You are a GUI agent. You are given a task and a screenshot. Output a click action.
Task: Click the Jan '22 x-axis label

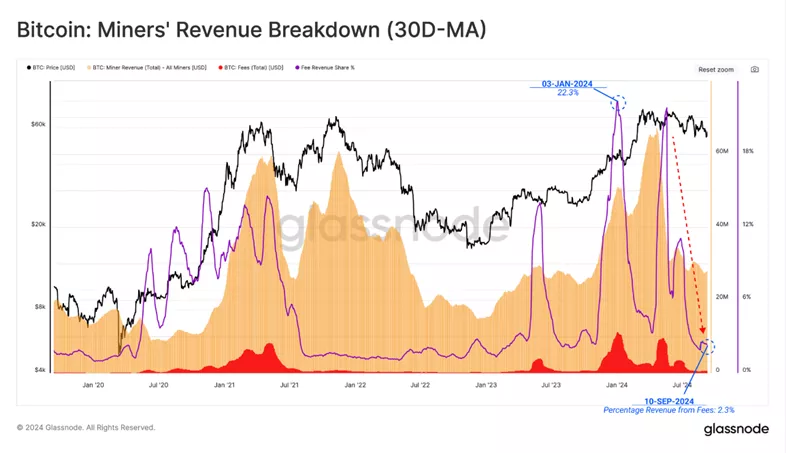354,383
